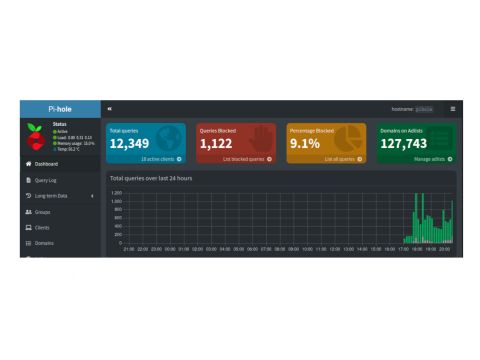The width and height of the screenshot is (480, 360).
Task: Click the Pi-hole header title
Action: tap(60, 109)
